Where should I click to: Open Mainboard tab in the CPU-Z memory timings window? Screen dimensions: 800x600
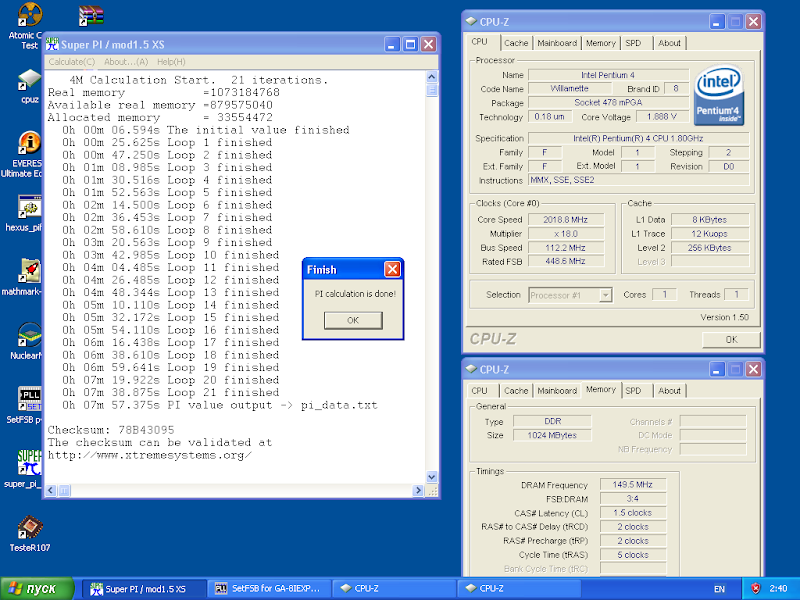click(557, 390)
